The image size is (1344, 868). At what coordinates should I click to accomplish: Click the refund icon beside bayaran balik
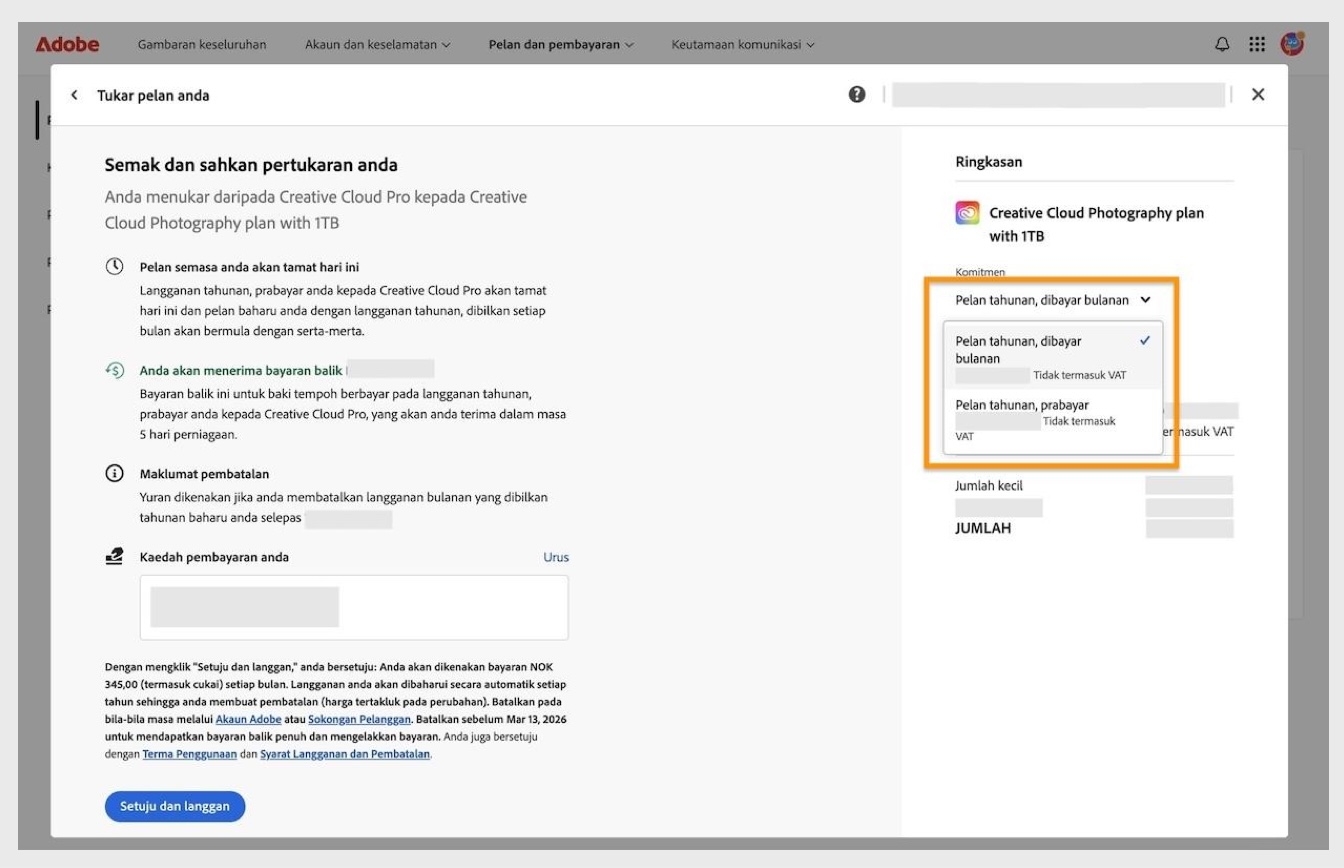pyautogui.click(x=115, y=370)
